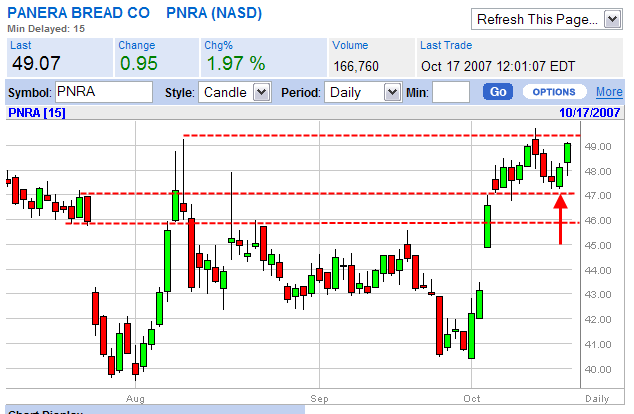This screenshot has height=414, width=634.
Task: Open the More link
Action: coord(609,92)
